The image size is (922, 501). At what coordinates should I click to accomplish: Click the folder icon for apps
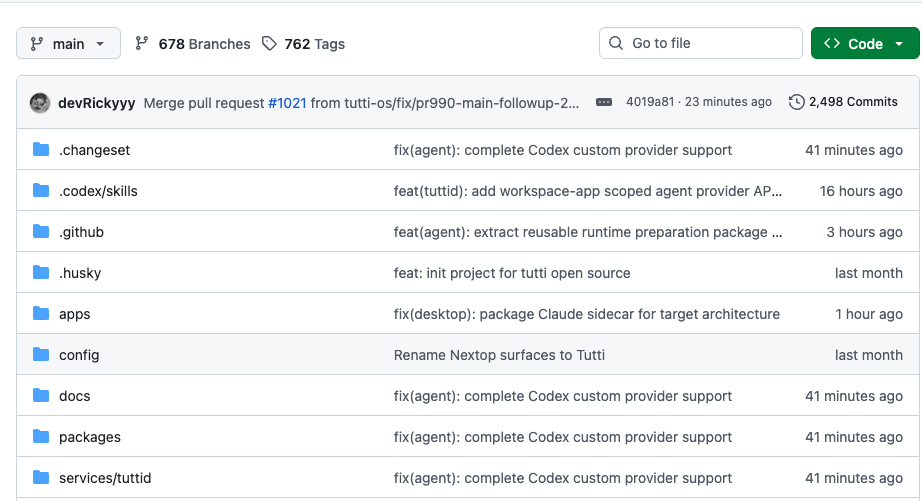tap(41, 313)
